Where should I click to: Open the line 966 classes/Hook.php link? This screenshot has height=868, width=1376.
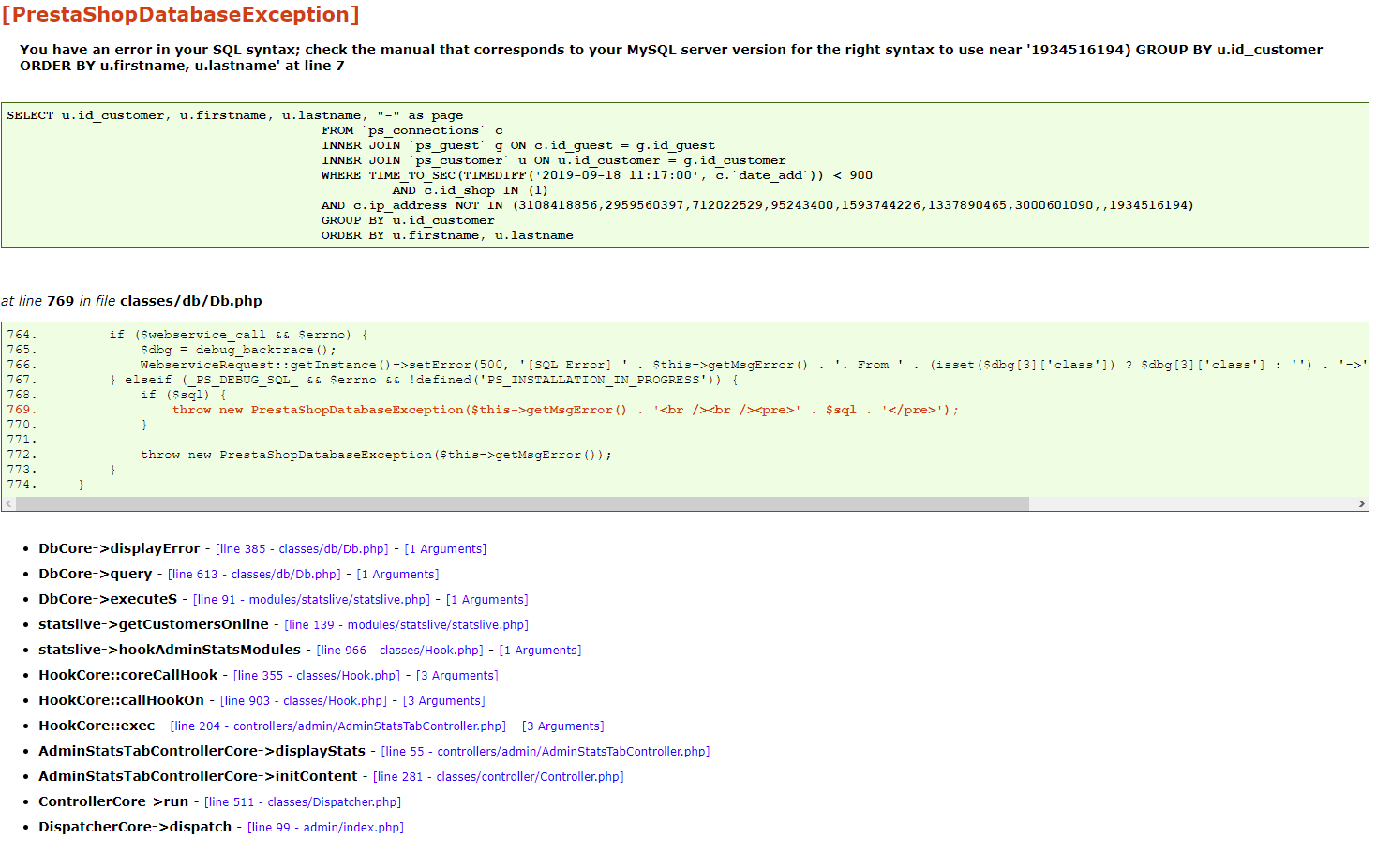click(400, 651)
